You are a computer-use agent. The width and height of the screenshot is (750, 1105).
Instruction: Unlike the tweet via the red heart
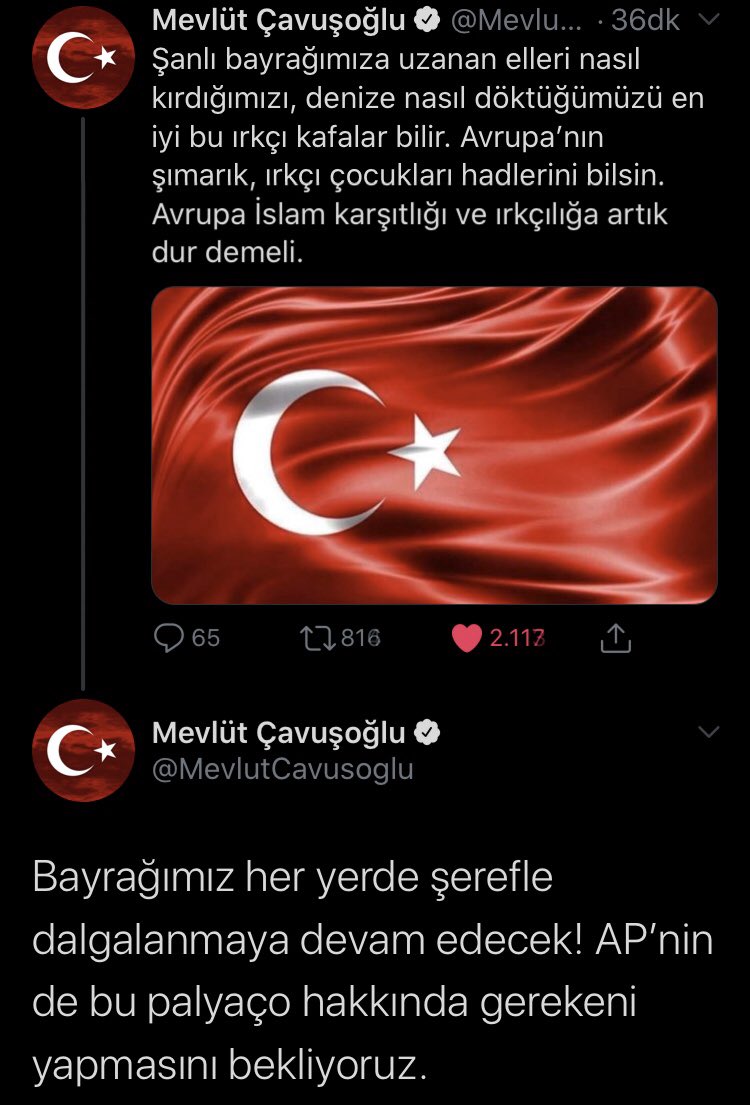coord(467,638)
